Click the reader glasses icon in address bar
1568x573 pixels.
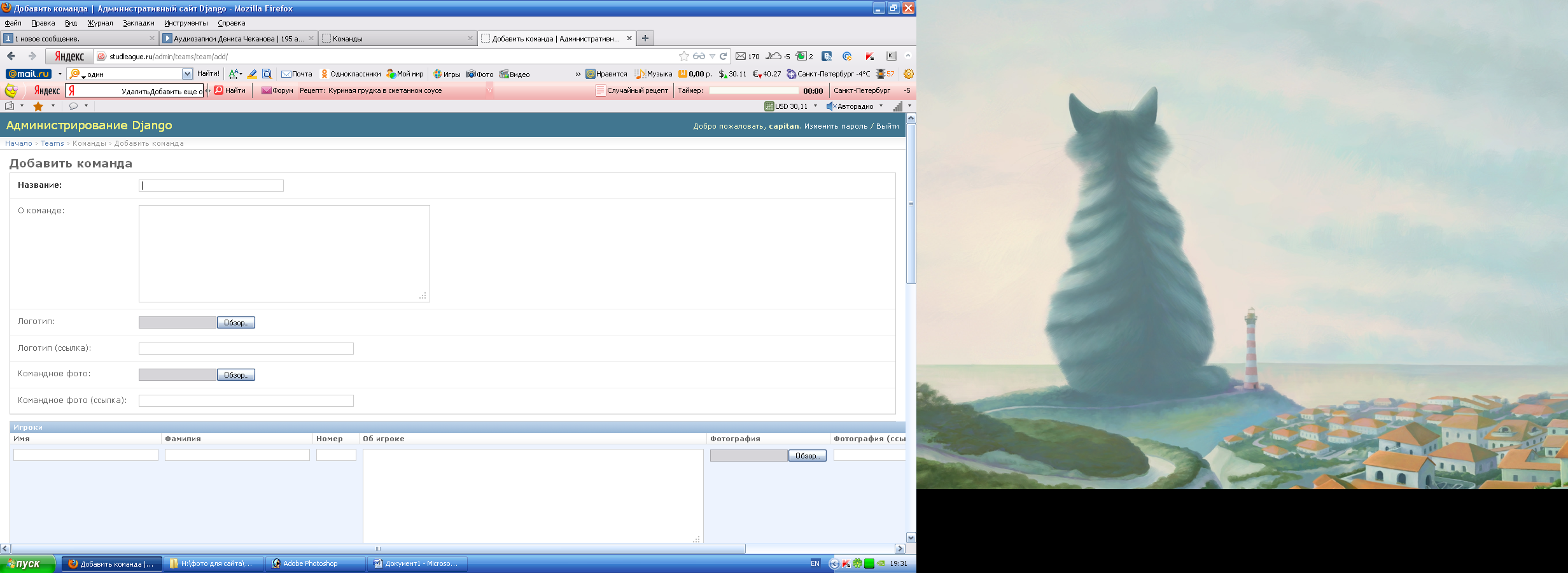[699, 56]
